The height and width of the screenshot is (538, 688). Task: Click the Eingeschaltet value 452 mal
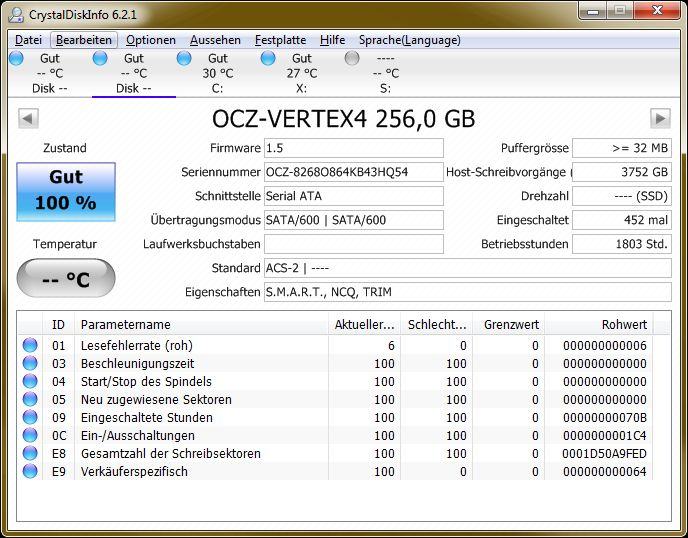click(x=622, y=220)
